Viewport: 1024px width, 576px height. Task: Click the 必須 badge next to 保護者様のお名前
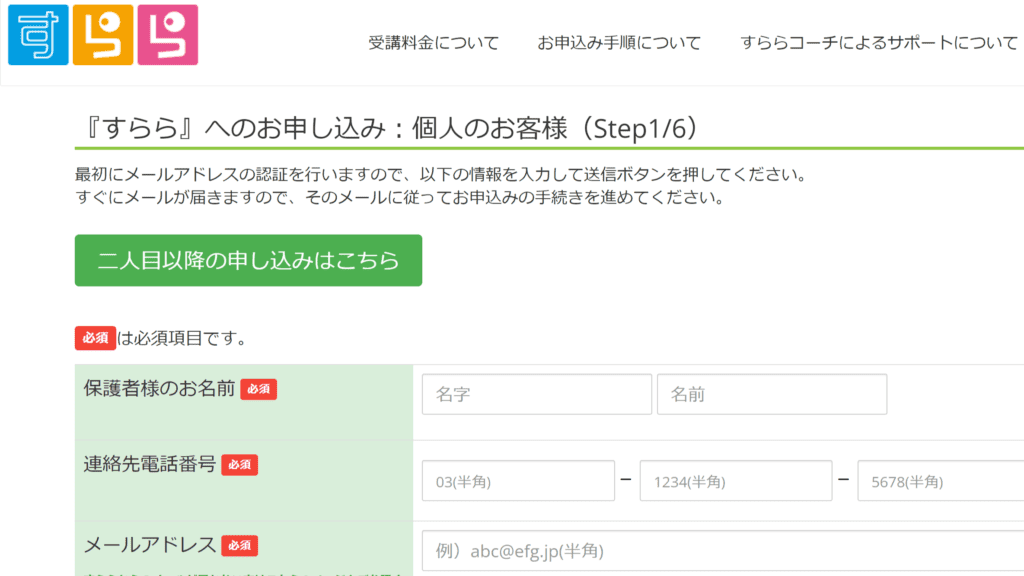259,389
